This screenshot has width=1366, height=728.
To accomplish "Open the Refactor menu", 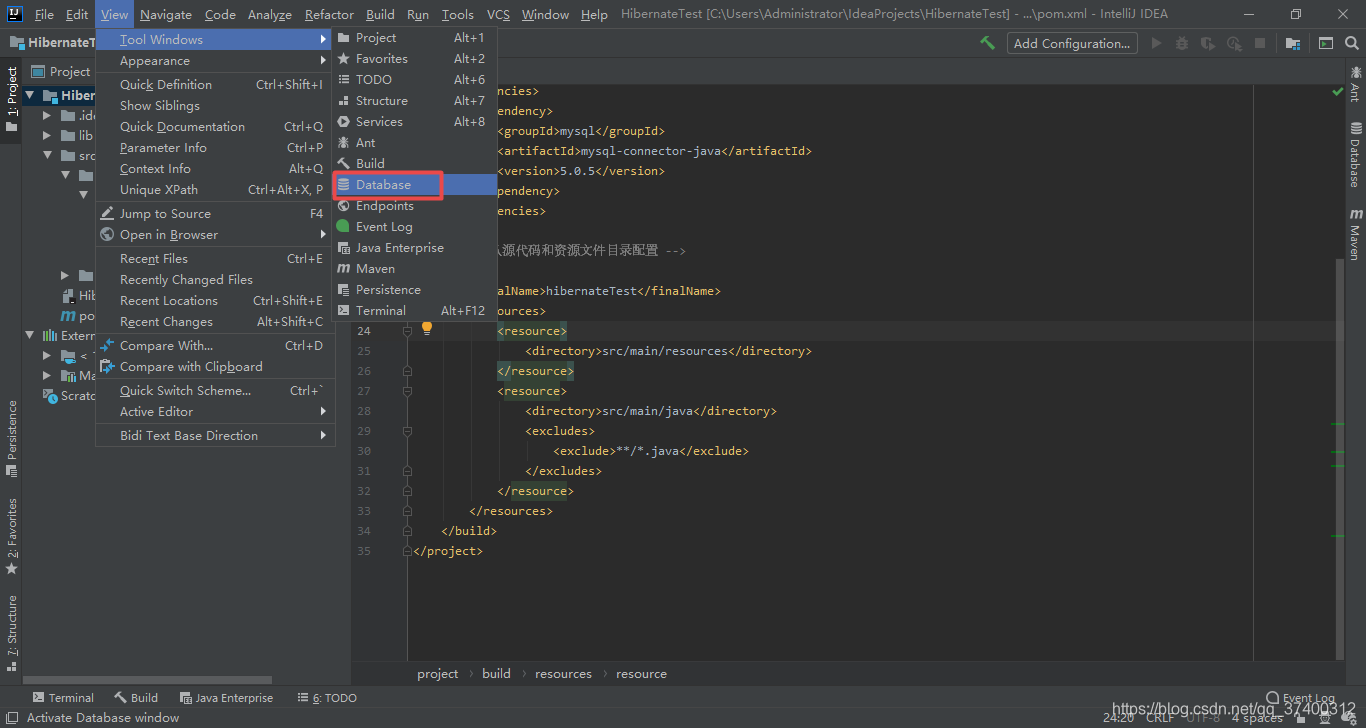I will (329, 14).
